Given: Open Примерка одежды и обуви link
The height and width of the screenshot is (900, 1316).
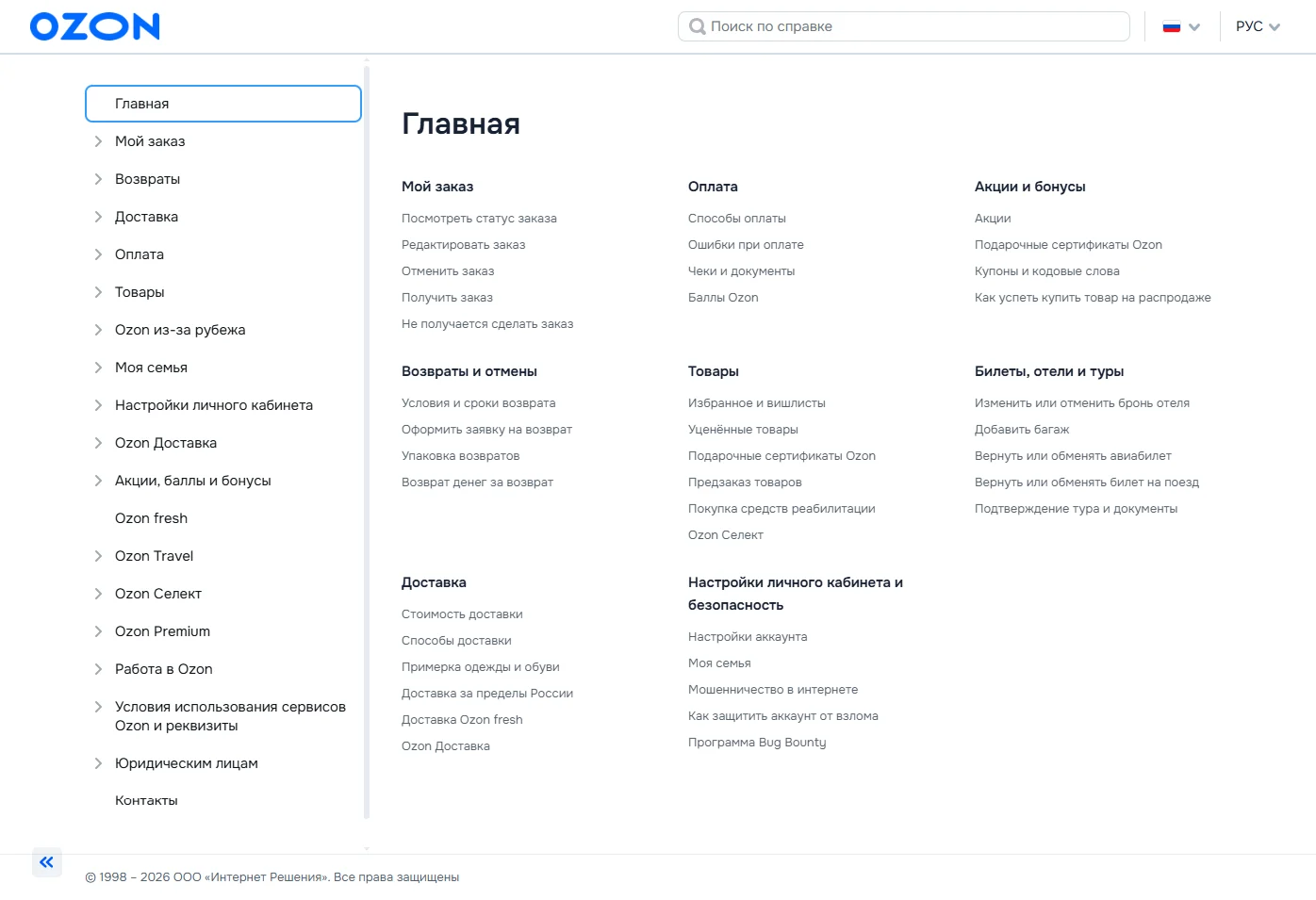Looking at the screenshot, I should 481,667.
